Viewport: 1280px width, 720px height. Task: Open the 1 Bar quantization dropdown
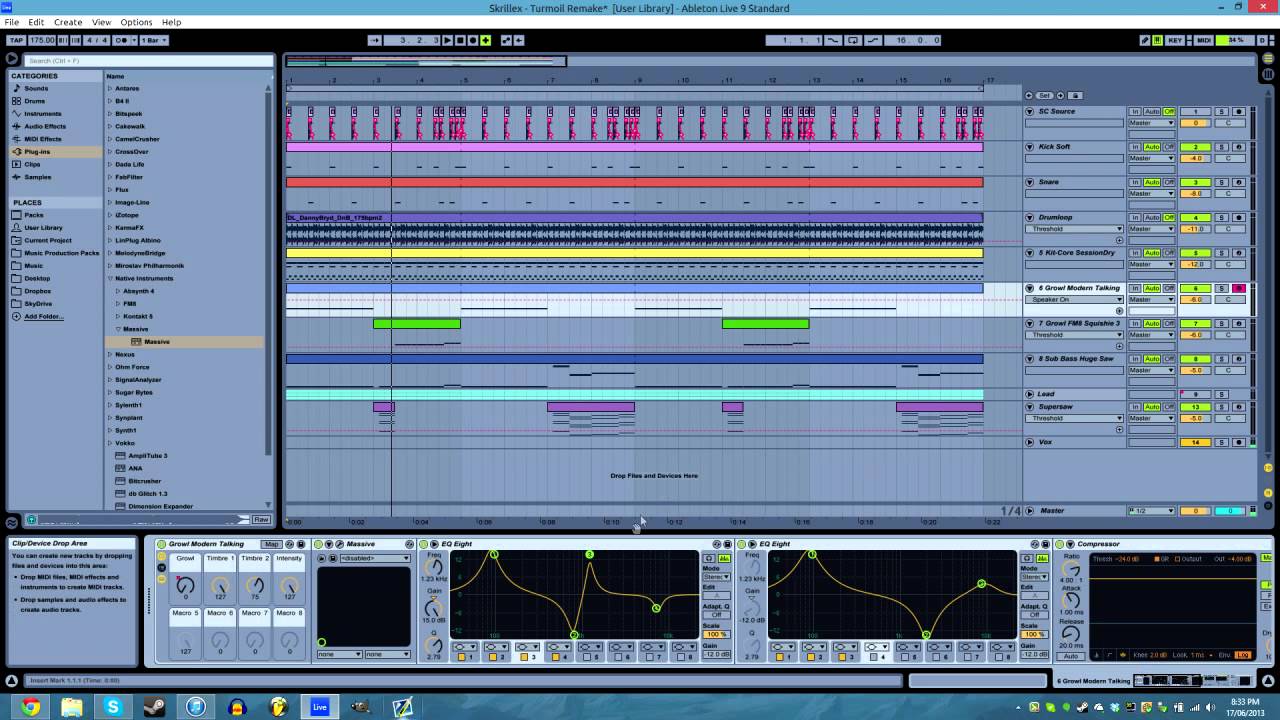[x=154, y=40]
